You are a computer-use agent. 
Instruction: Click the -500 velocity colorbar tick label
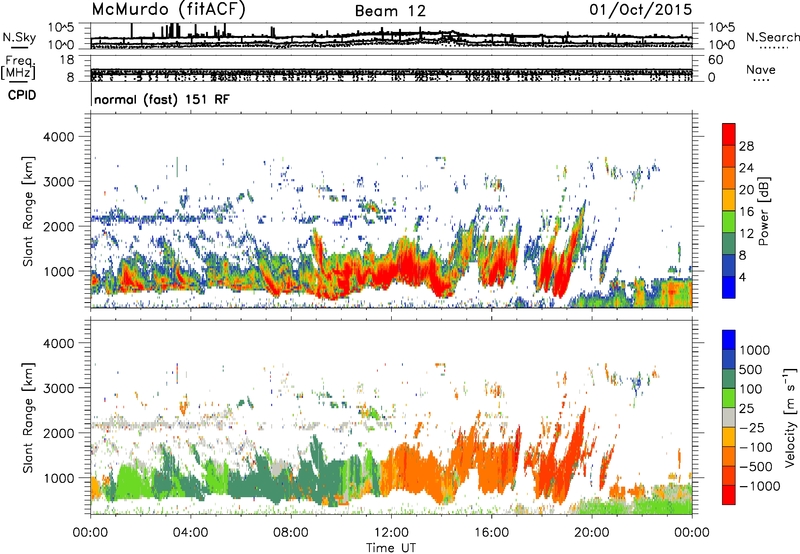click(756, 466)
